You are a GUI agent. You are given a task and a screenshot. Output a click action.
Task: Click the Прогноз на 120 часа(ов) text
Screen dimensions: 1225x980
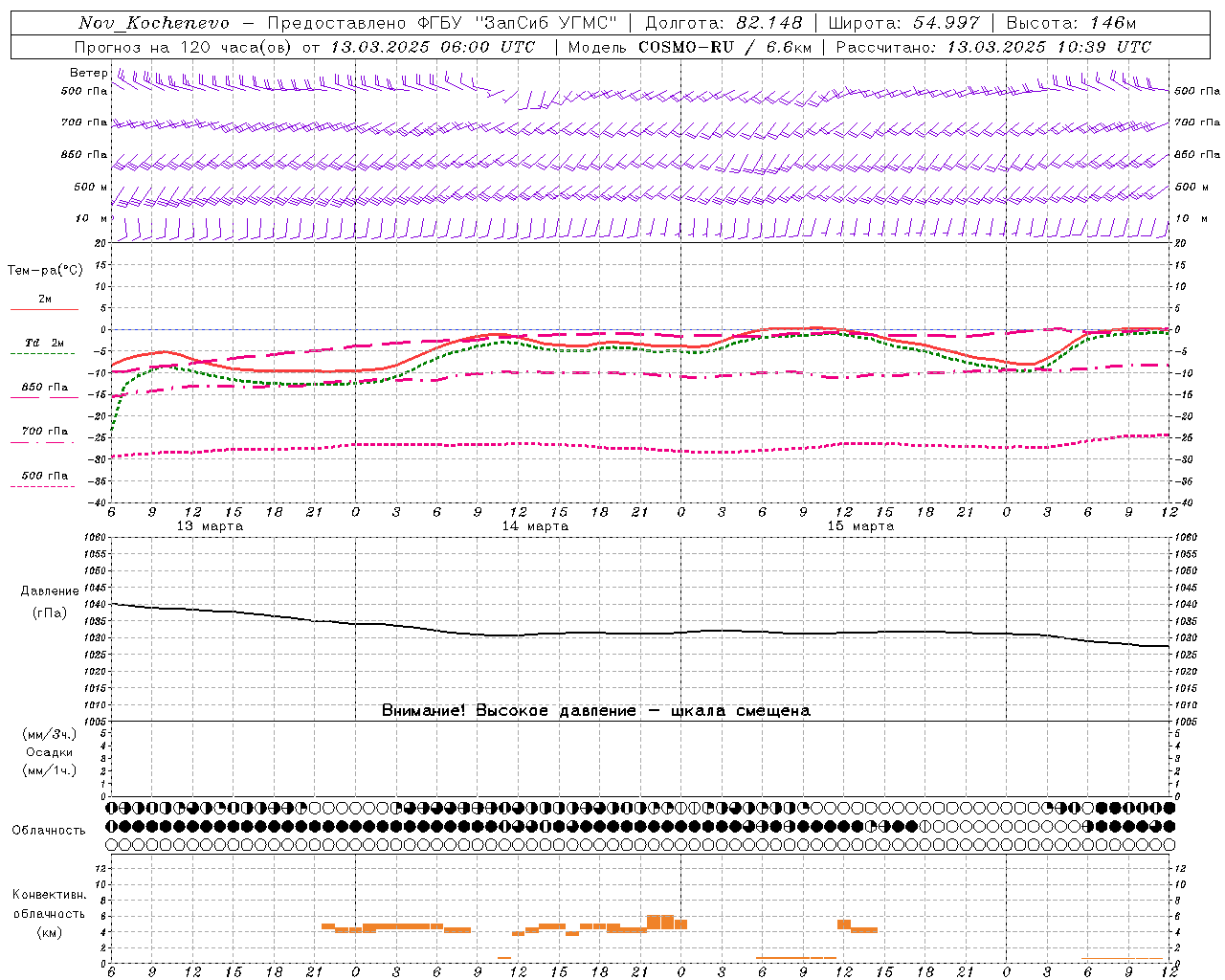tap(184, 47)
